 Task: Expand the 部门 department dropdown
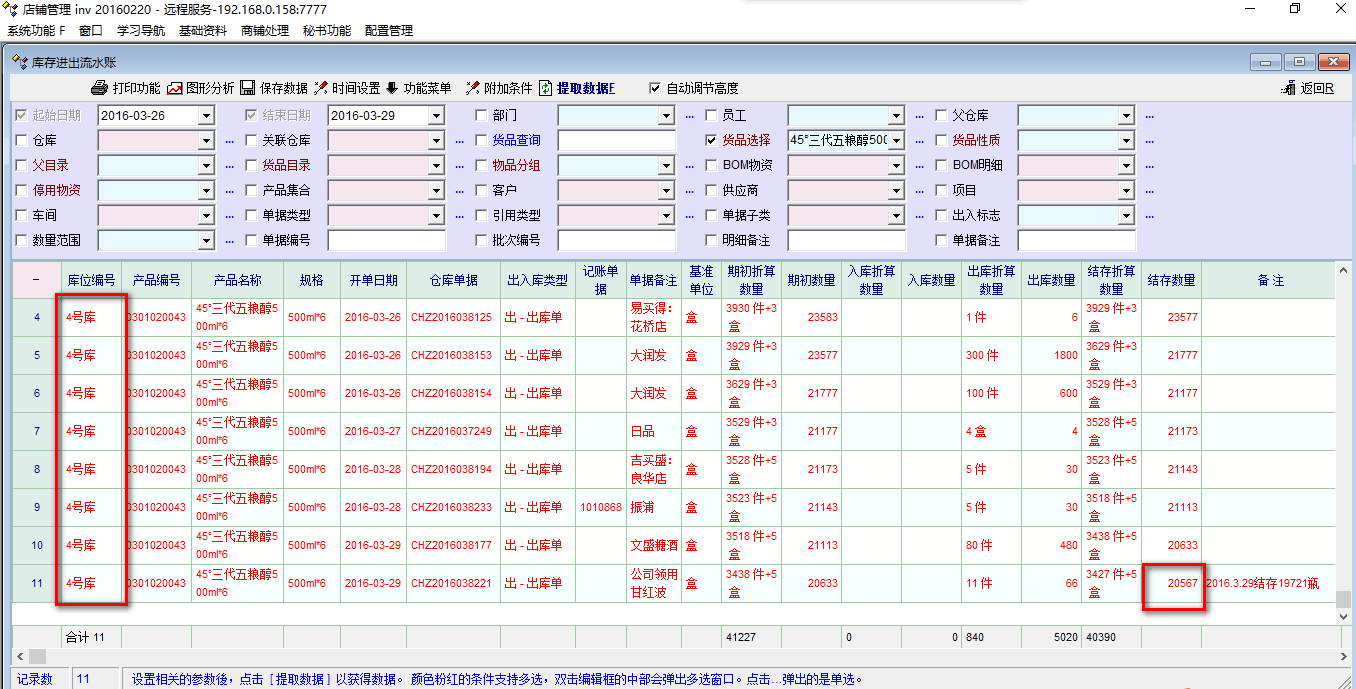666,116
